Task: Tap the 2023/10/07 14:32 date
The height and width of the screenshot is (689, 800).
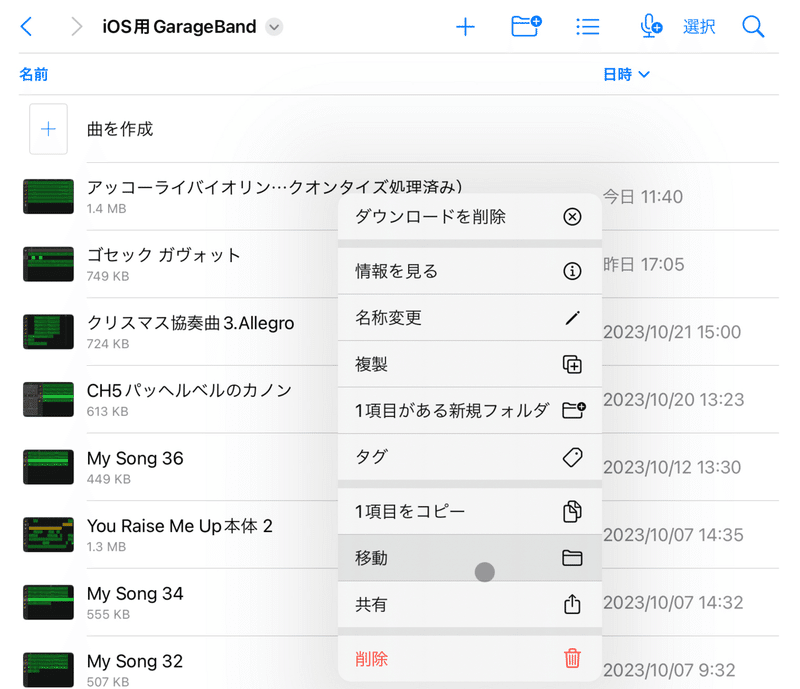Action: click(x=673, y=602)
